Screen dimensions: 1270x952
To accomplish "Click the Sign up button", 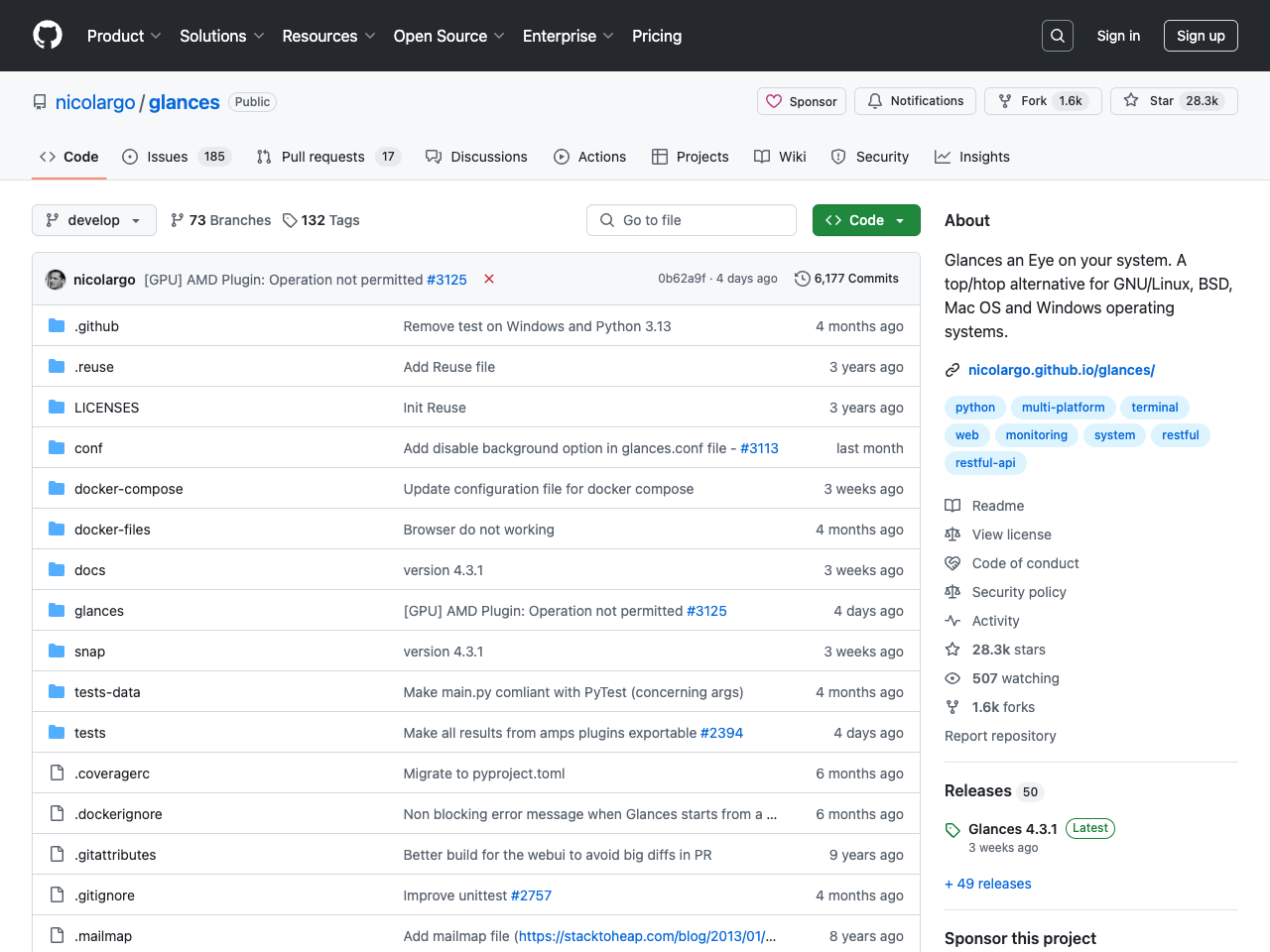I will tap(1201, 36).
